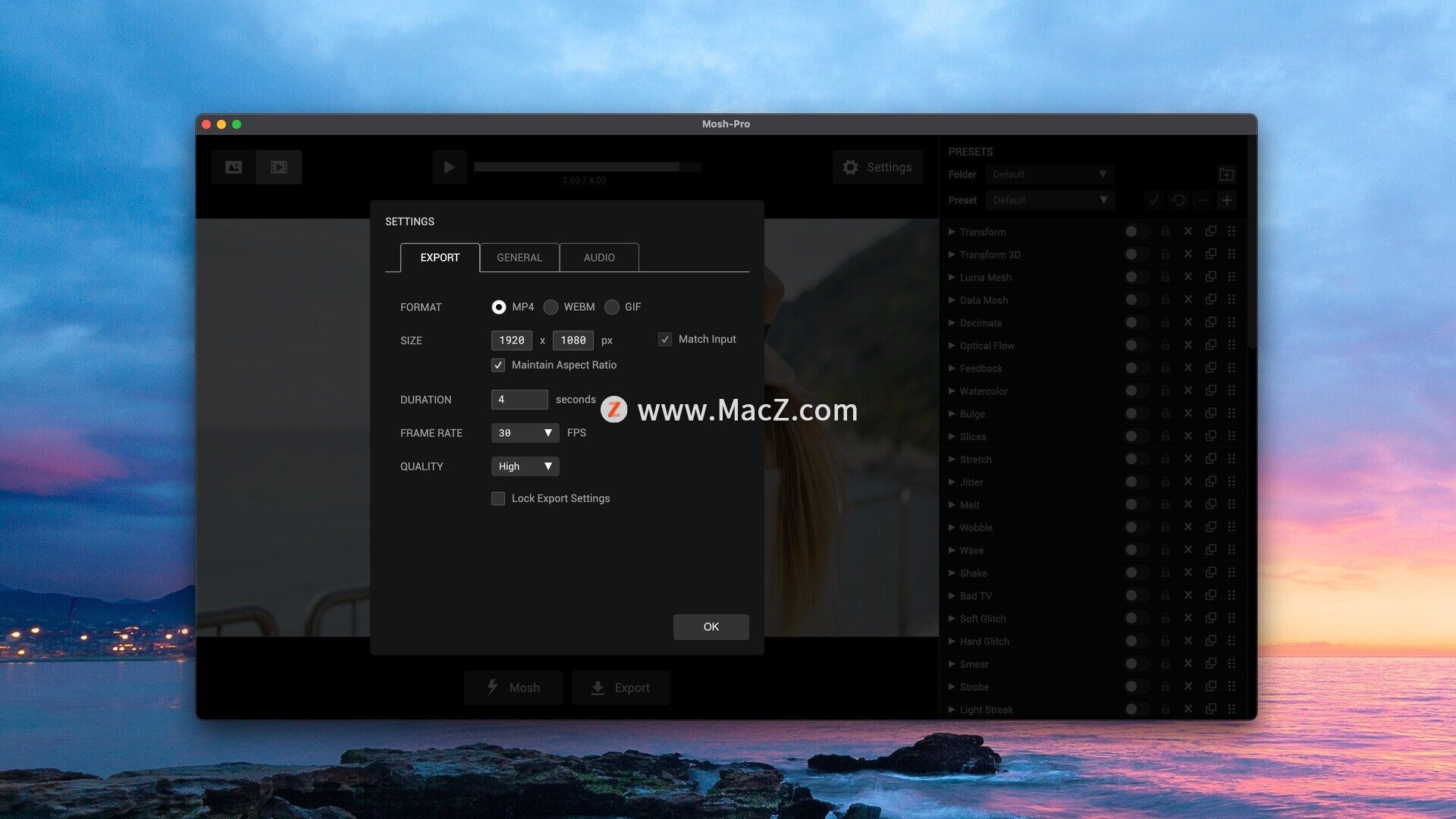
Task: Enable Lock Export Settings checkbox
Action: (x=498, y=498)
